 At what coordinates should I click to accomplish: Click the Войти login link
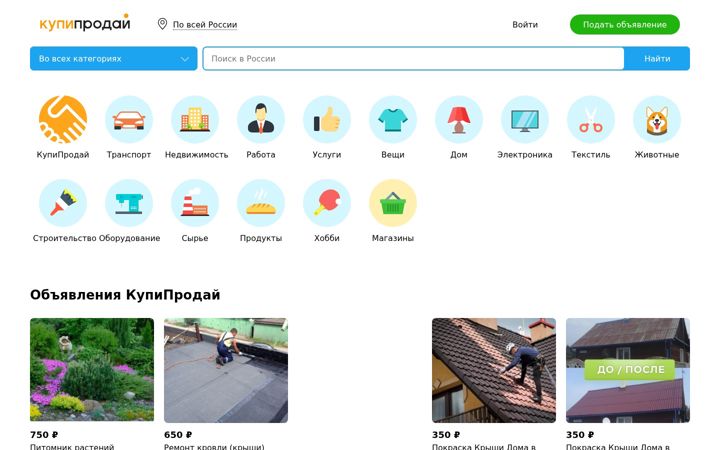(525, 24)
